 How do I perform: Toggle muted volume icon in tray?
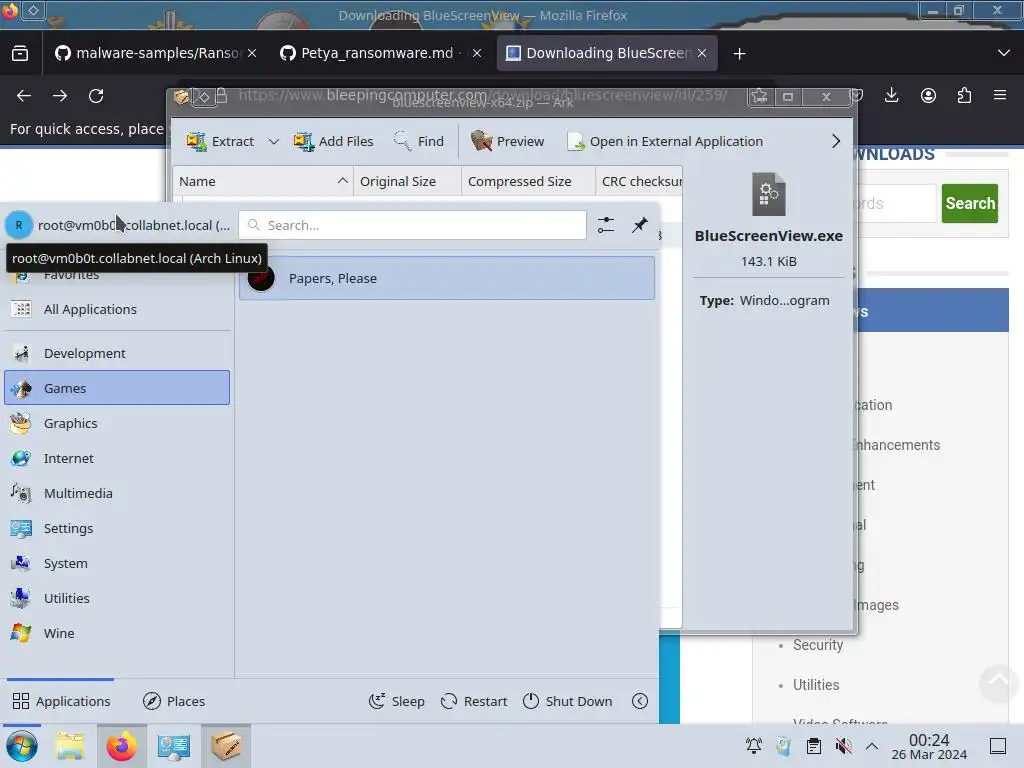843,746
